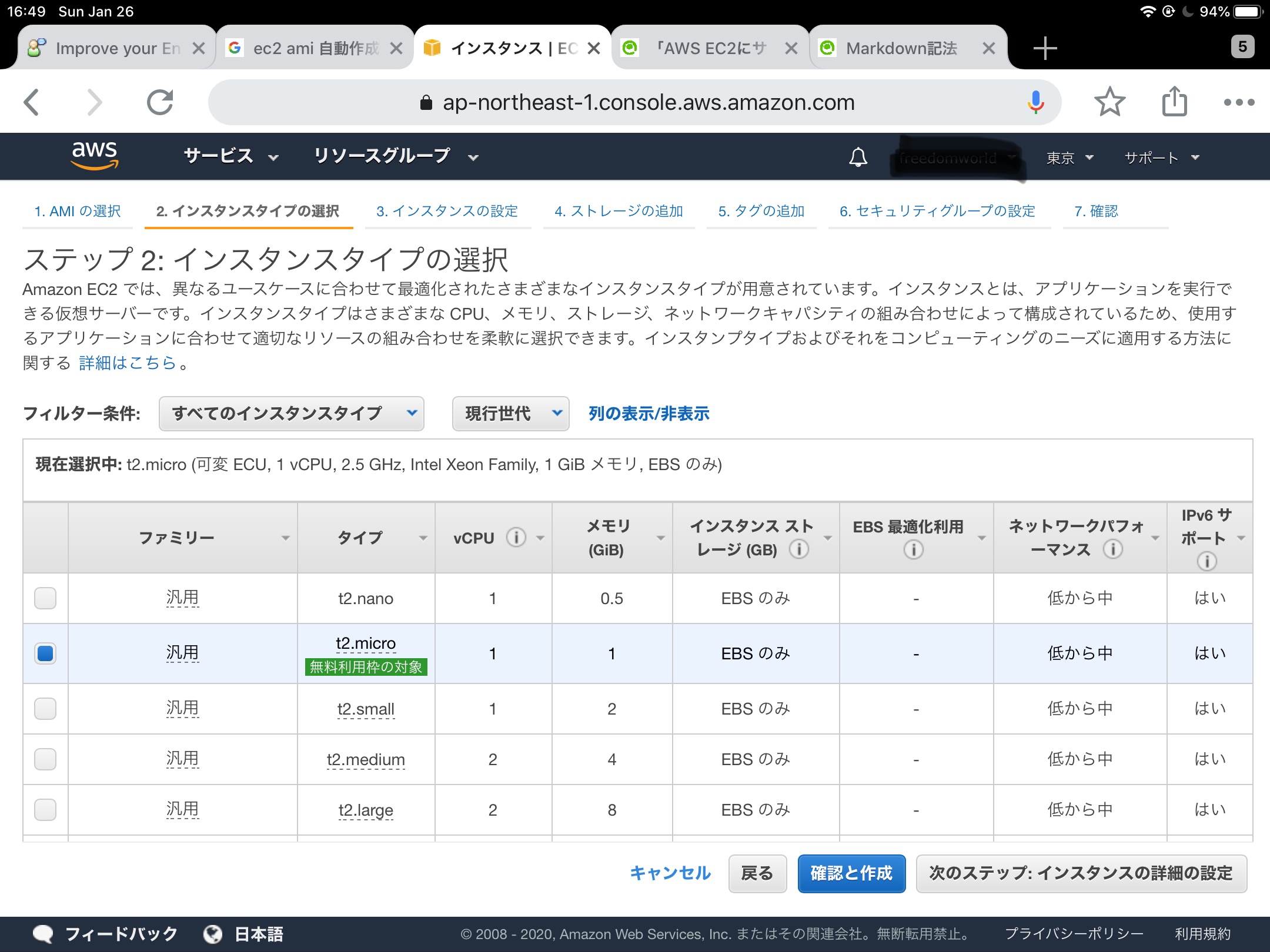Check the t2.nano row checkbox

tap(45, 598)
